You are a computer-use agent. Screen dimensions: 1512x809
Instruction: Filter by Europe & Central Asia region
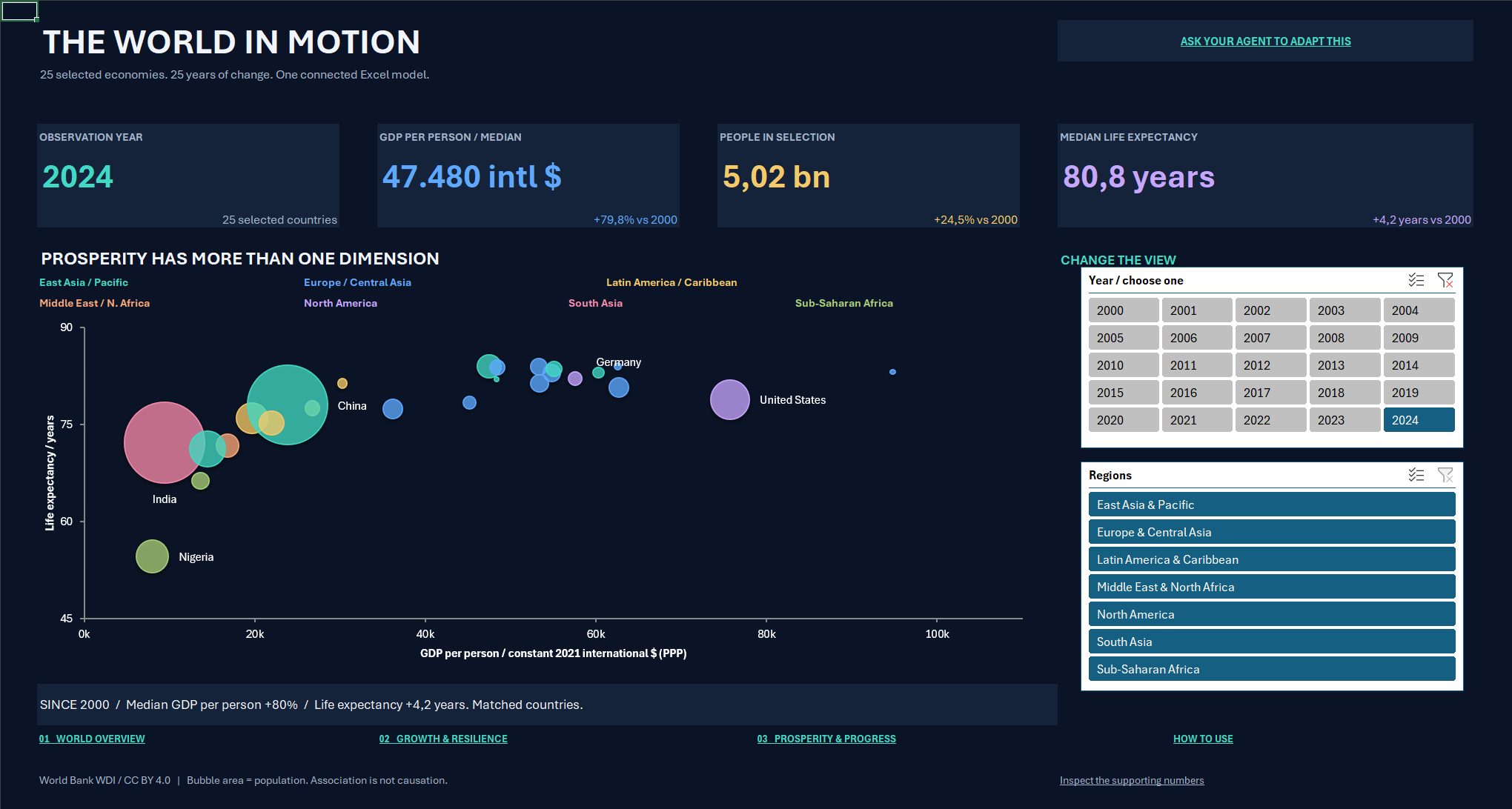coord(1272,532)
